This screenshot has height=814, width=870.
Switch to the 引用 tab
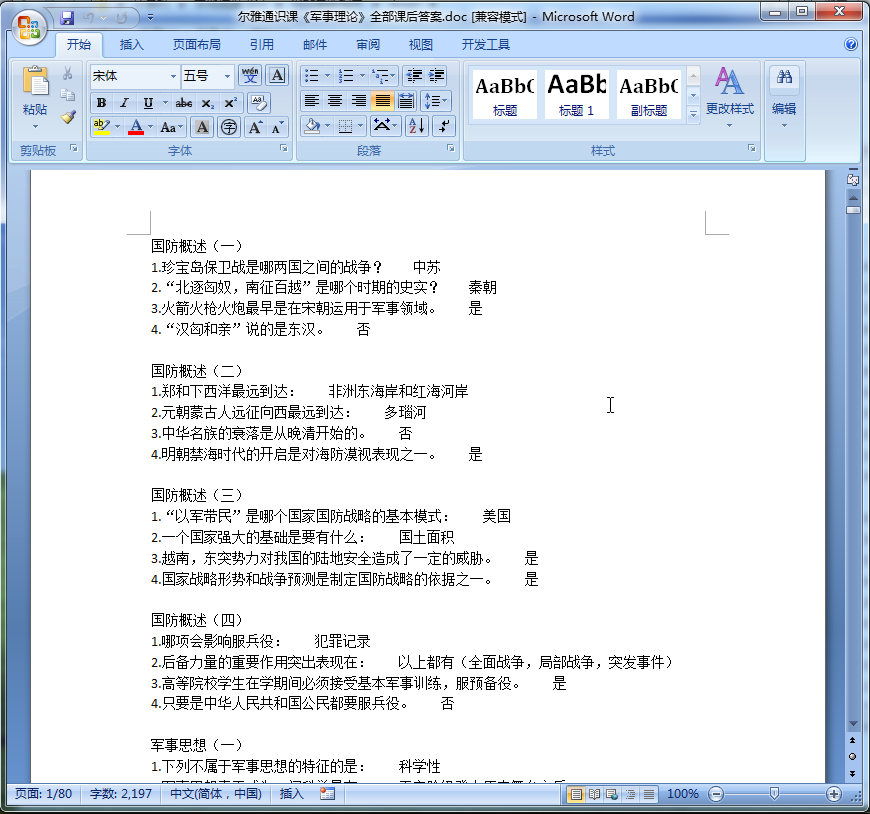[x=261, y=44]
